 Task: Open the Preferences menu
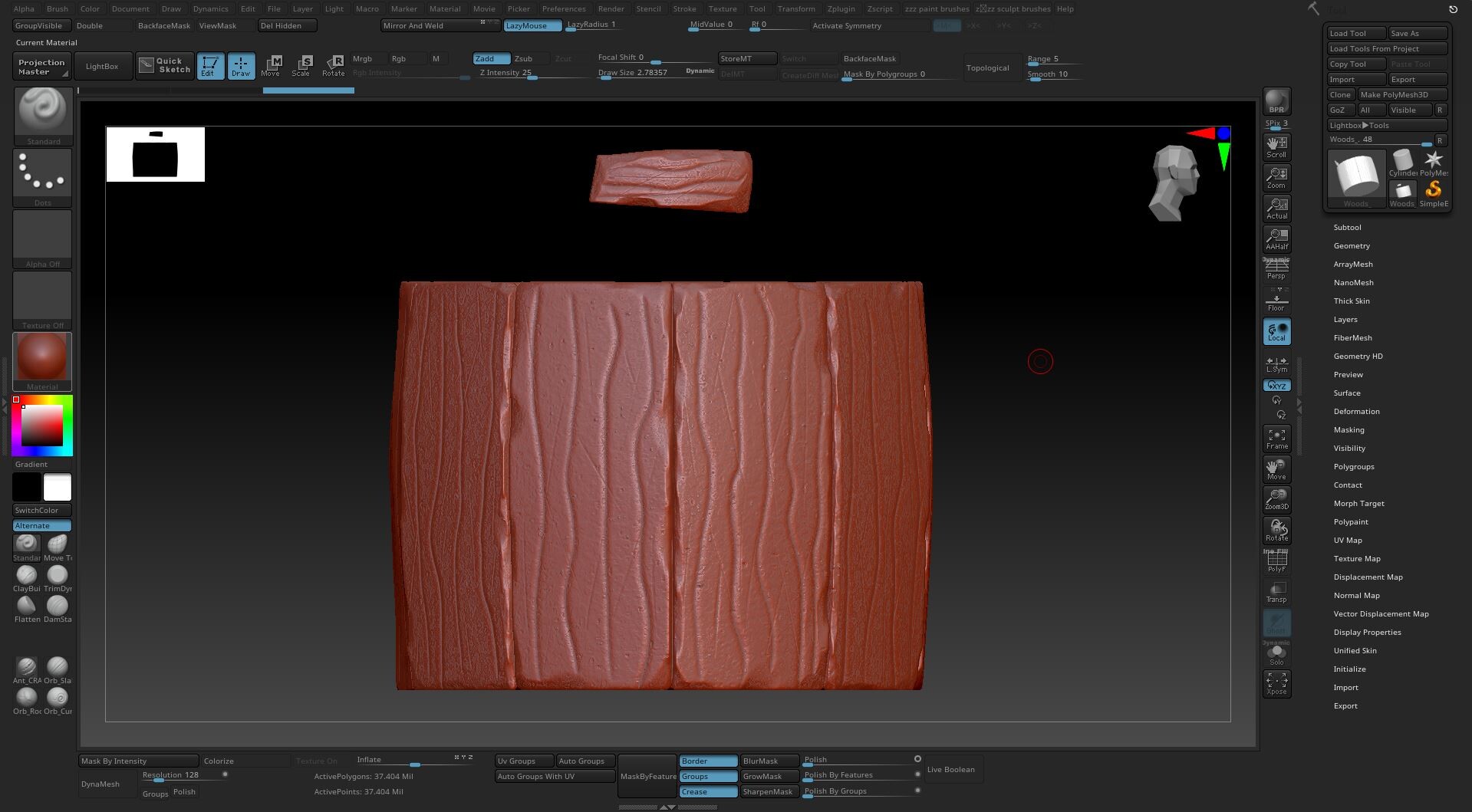click(x=564, y=9)
